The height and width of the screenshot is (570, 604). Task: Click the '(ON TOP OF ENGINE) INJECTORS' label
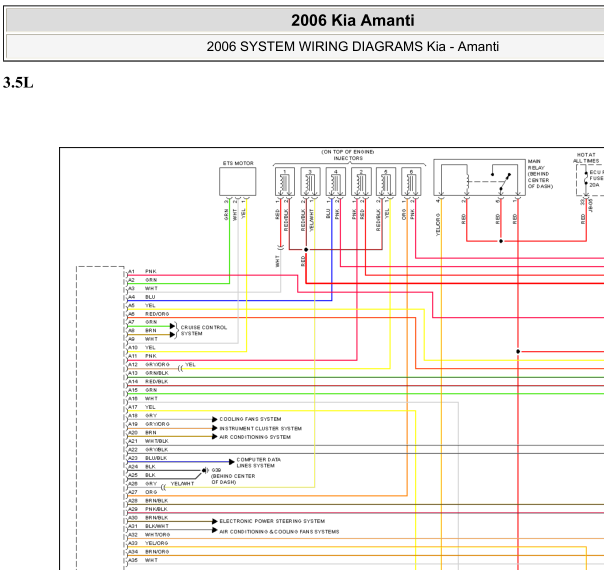348,155
